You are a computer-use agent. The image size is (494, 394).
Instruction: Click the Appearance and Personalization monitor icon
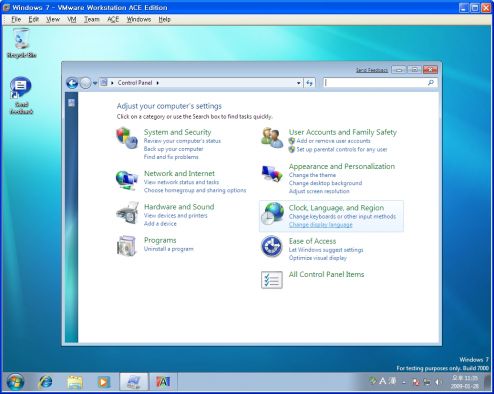pyautogui.click(x=272, y=174)
